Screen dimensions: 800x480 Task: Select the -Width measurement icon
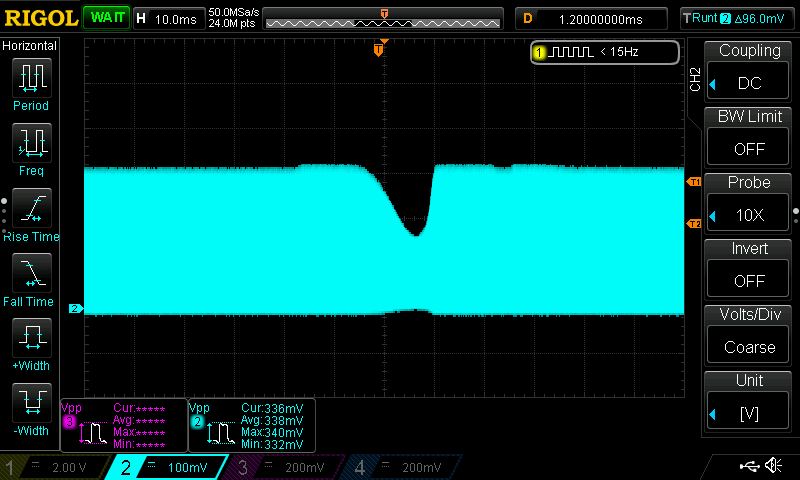(x=31, y=405)
